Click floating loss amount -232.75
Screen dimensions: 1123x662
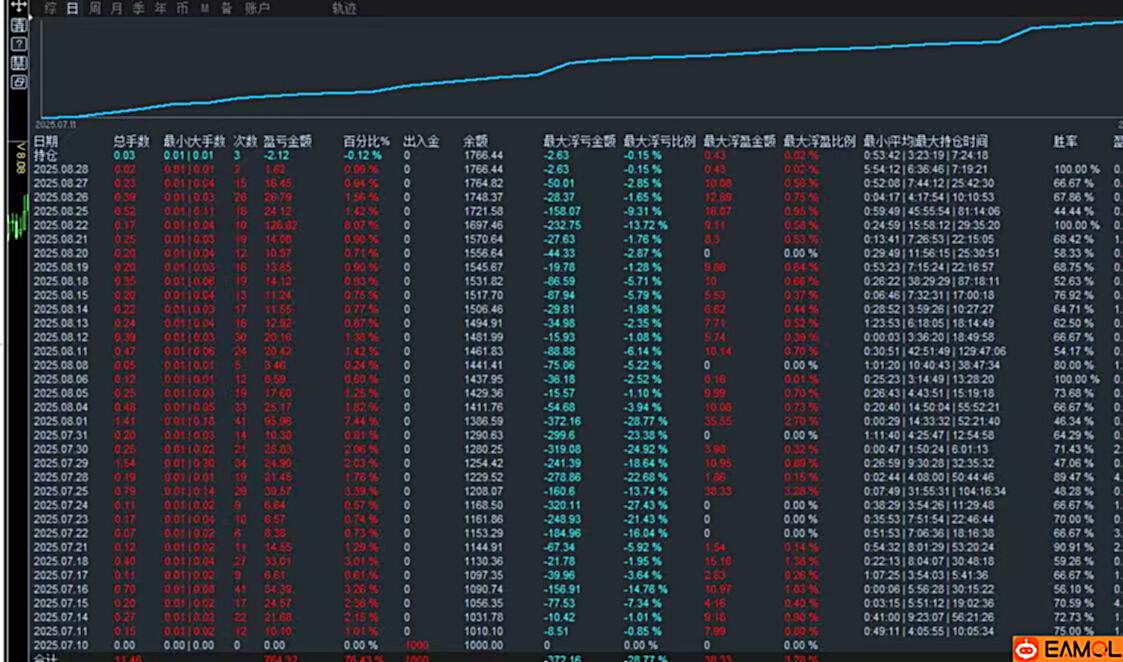coord(562,225)
